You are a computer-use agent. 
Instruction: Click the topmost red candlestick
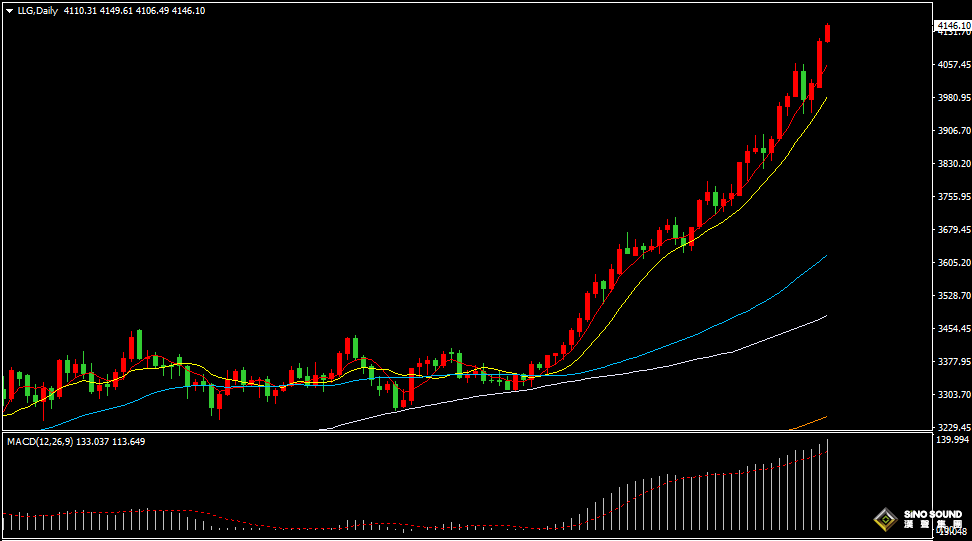tap(828, 33)
